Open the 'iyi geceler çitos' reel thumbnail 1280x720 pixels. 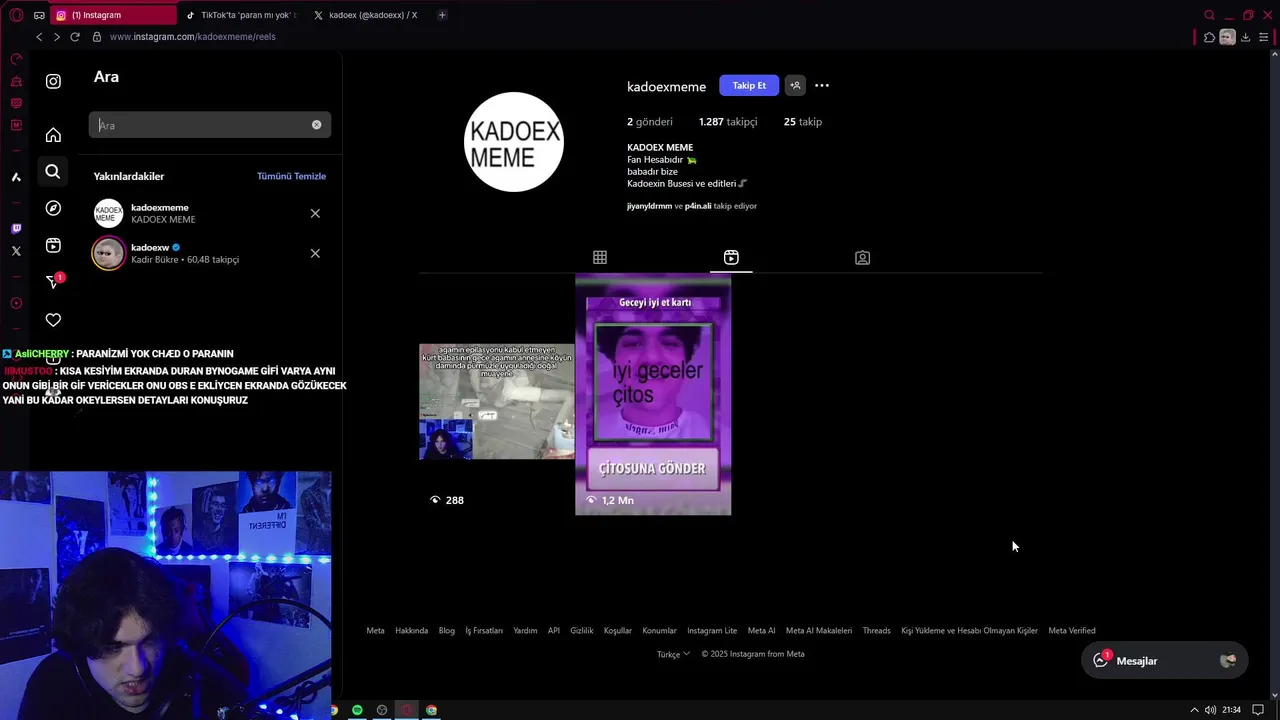click(x=653, y=395)
